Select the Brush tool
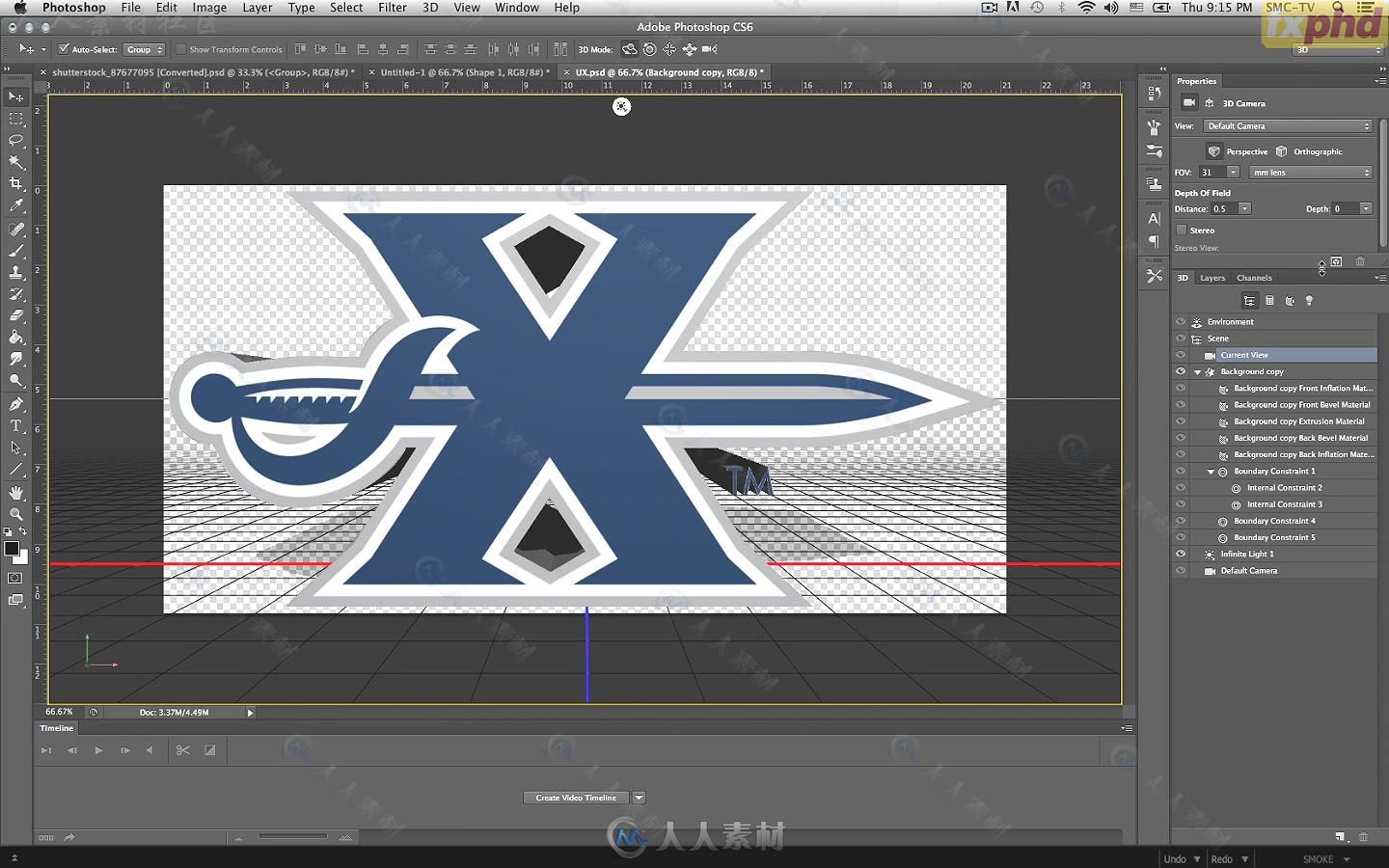 pos(16,251)
